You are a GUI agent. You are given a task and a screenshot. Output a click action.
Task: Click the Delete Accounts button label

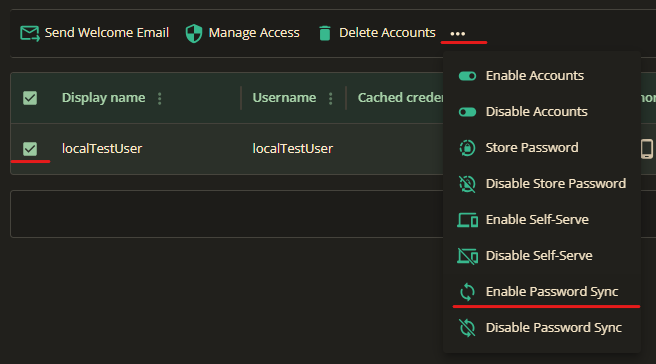coord(387,33)
